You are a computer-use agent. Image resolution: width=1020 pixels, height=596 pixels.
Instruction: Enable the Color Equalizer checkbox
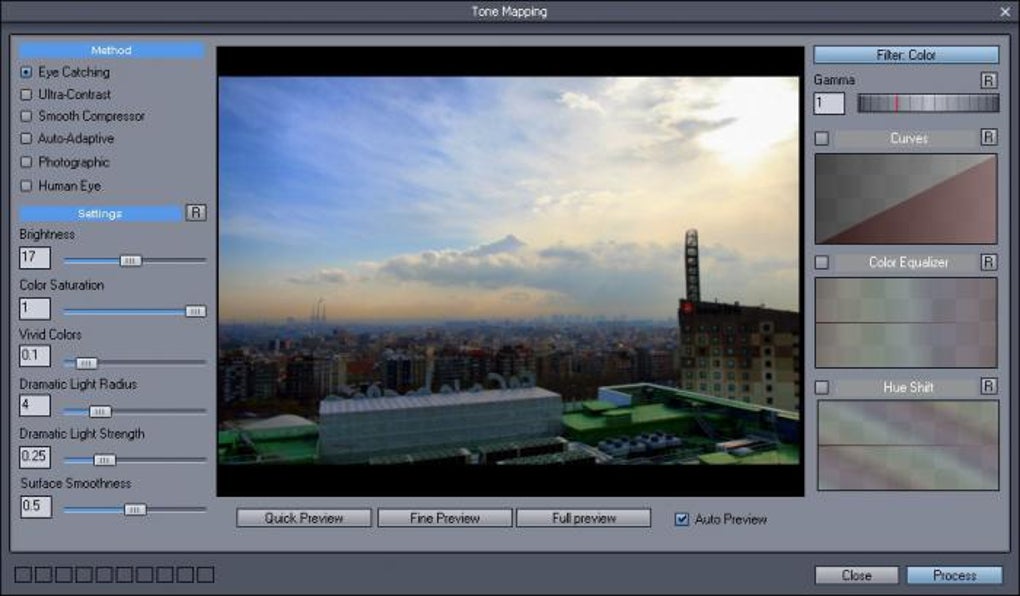click(x=822, y=262)
